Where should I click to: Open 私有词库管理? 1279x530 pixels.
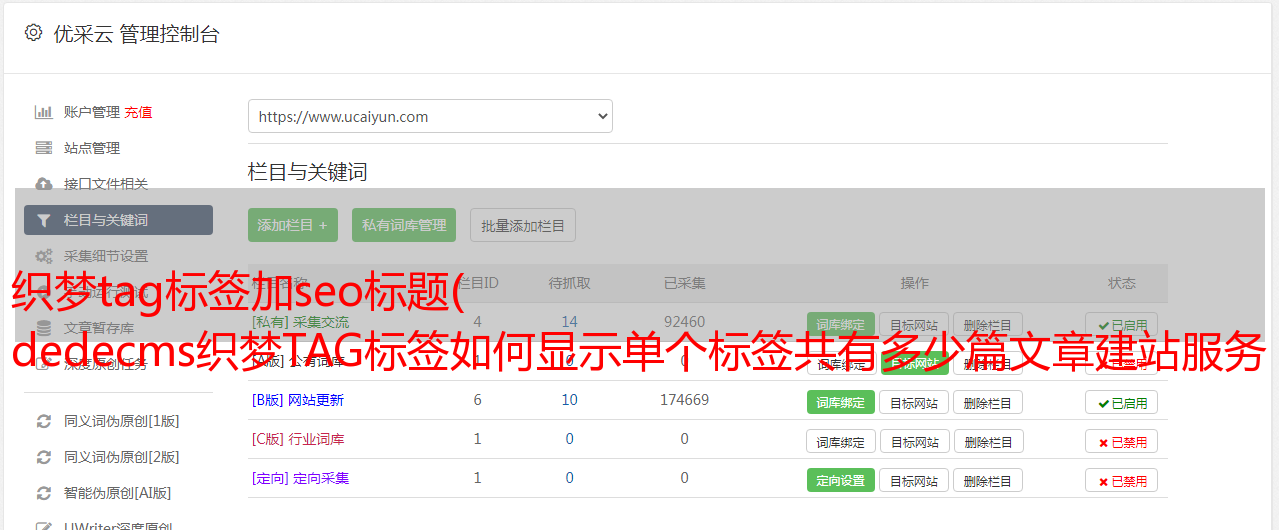[404, 225]
